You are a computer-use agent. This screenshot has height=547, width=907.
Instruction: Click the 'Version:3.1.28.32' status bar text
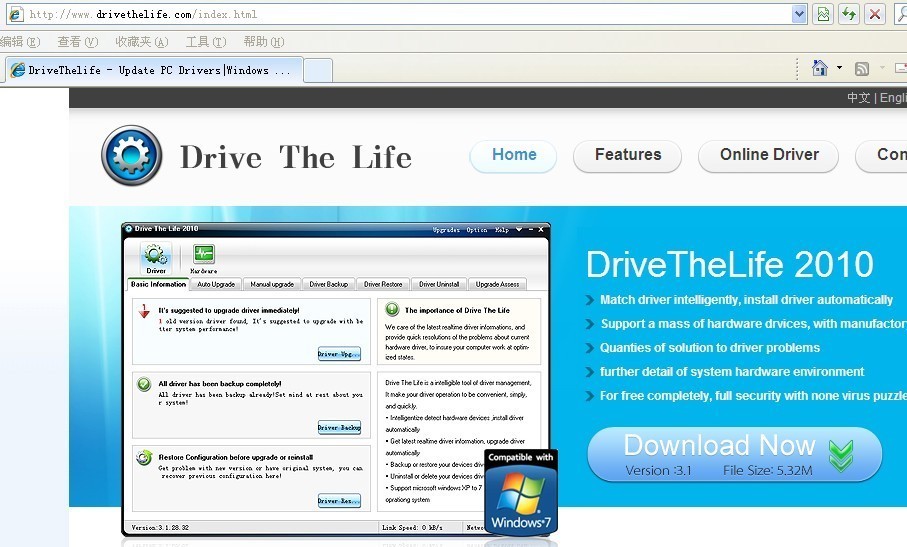160,527
